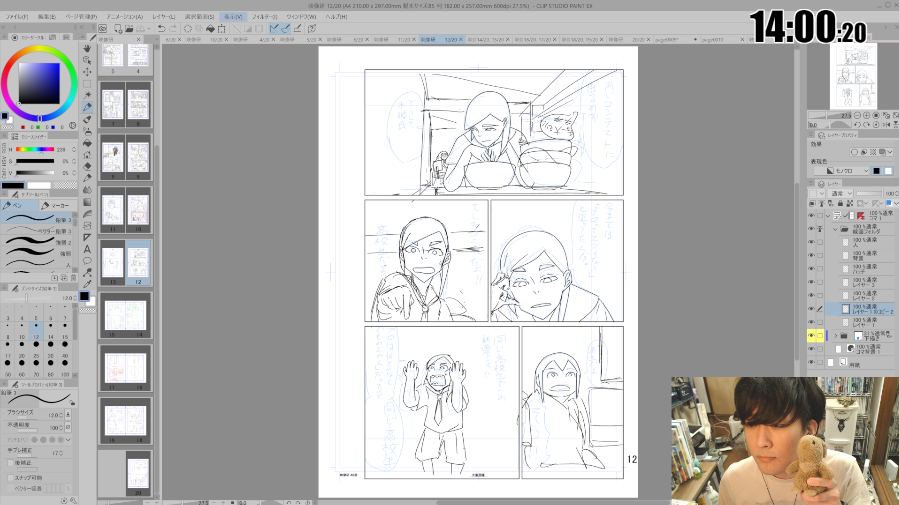Click zoom in icon in Navigator

click(x=866, y=115)
